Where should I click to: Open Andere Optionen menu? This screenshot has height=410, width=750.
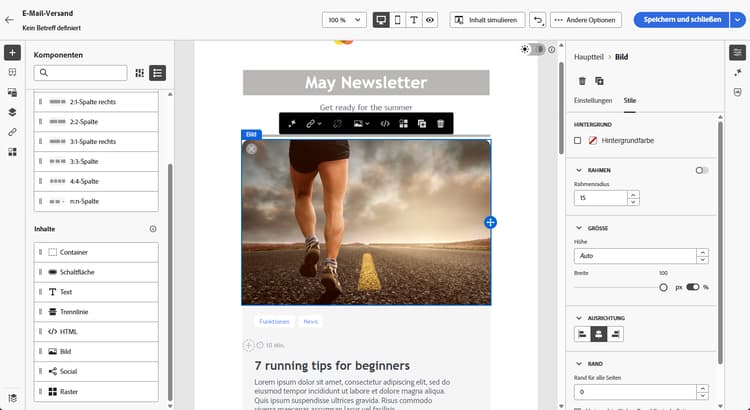[x=586, y=20]
